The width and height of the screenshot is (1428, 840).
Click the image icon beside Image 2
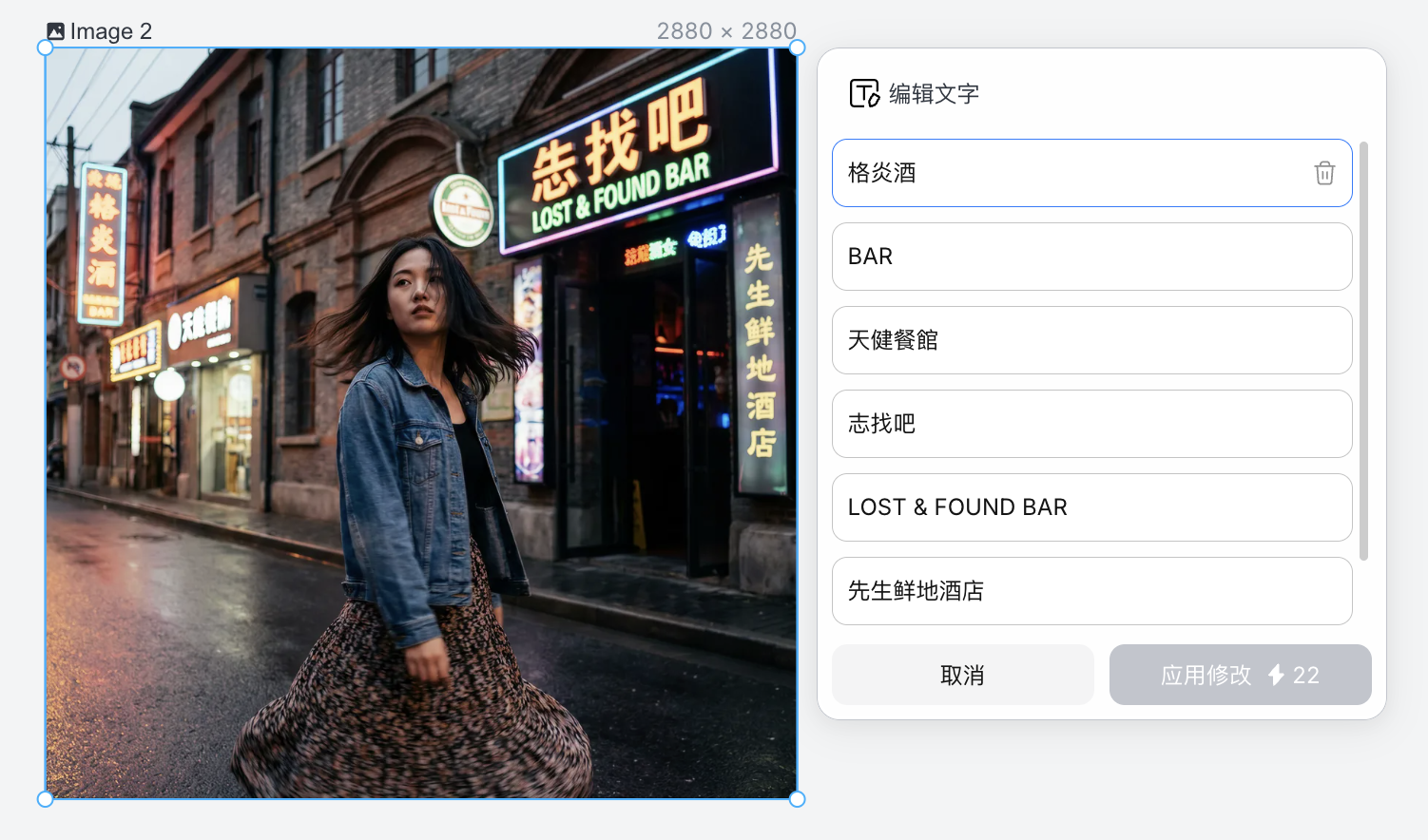coord(56,31)
